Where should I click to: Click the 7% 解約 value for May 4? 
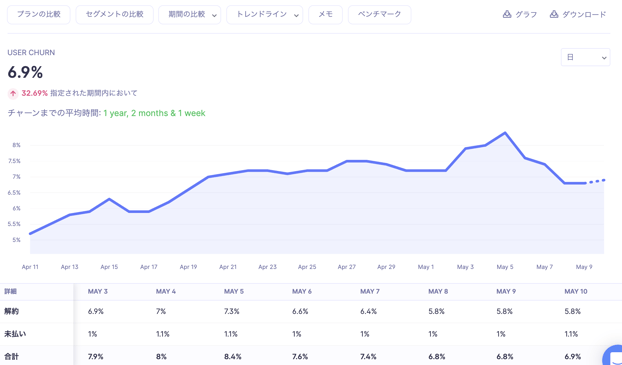pyautogui.click(x=161, y=311)
